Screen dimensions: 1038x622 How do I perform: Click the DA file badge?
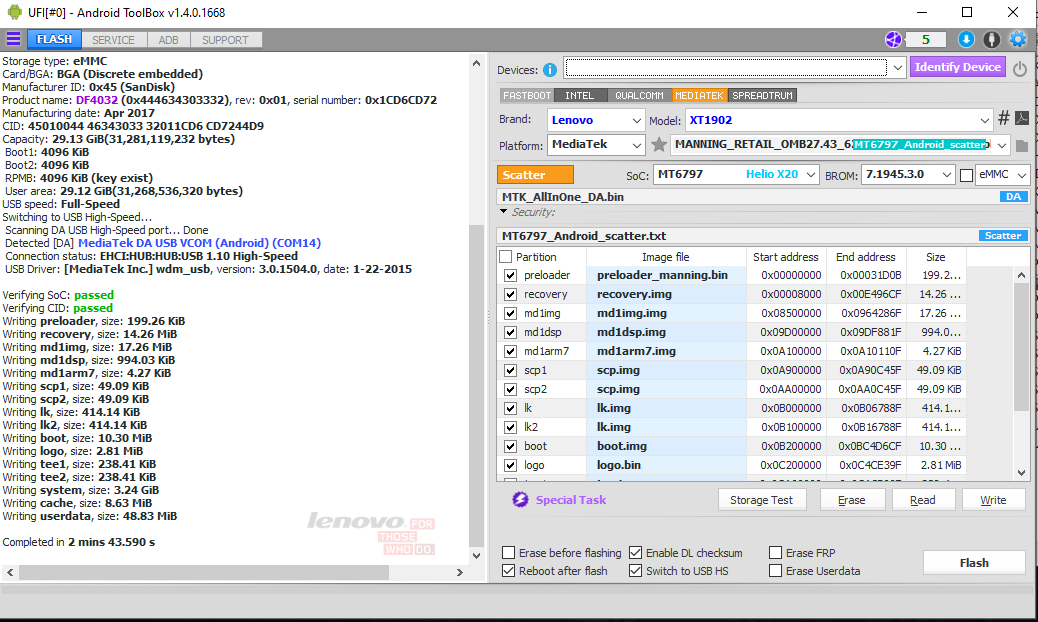1013,197
